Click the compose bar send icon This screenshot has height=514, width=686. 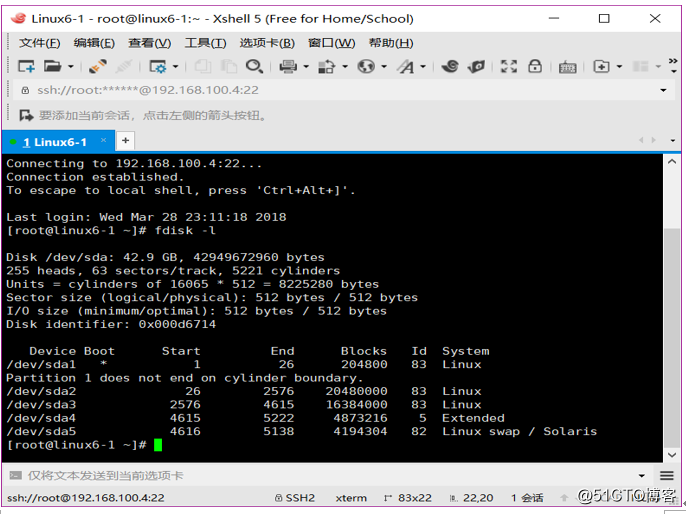pos(16,475)
